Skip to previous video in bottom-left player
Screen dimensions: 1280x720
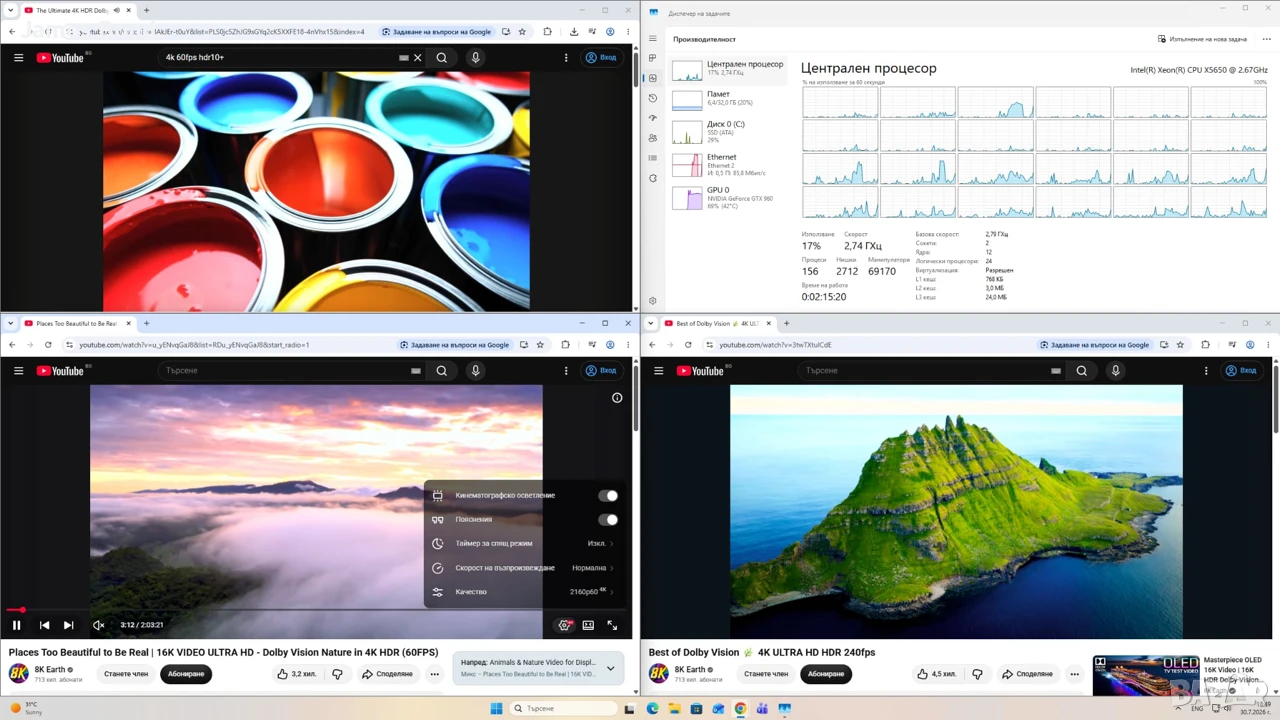(x=44, y=625)
